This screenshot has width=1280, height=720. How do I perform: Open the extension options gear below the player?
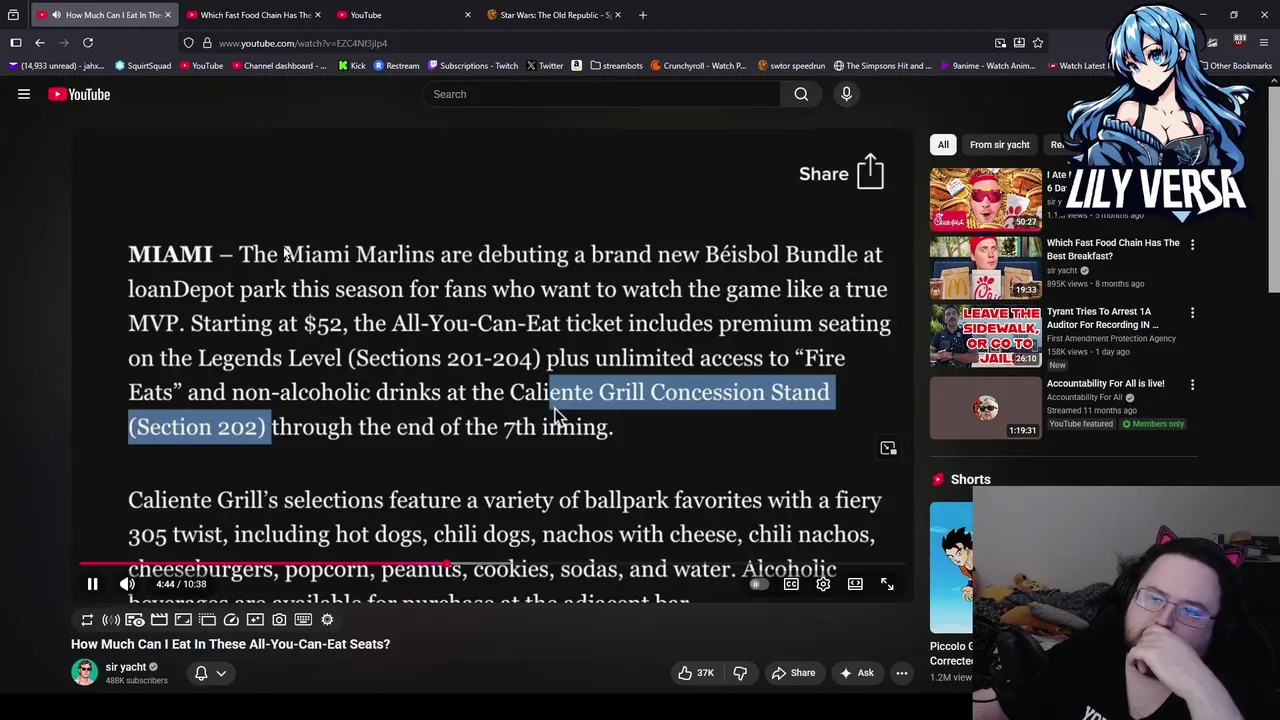[327, 620]
